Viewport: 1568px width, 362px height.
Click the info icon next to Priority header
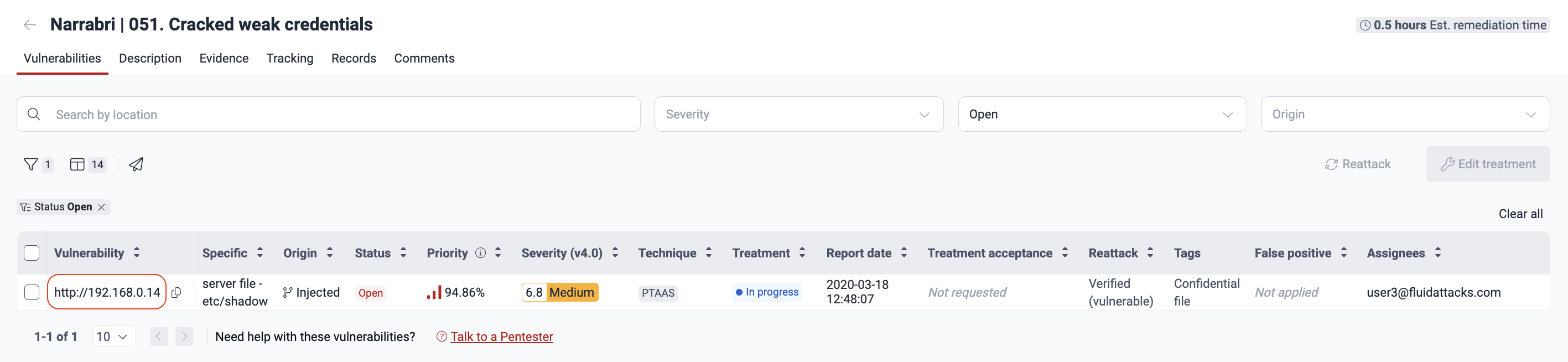coord(480,252)
